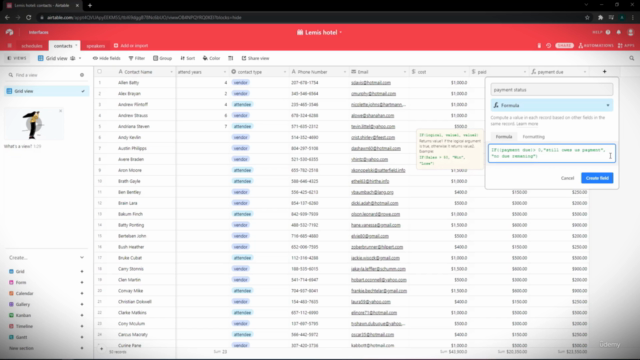
Task: Click Add or import table
Action: point(131,46)
